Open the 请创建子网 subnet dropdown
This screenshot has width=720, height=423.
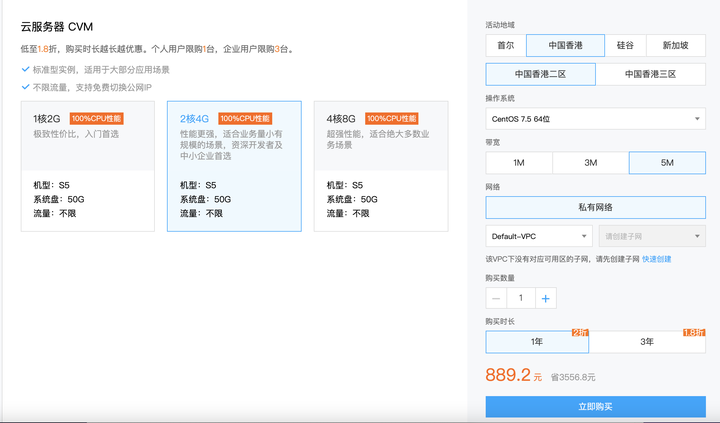652,236
